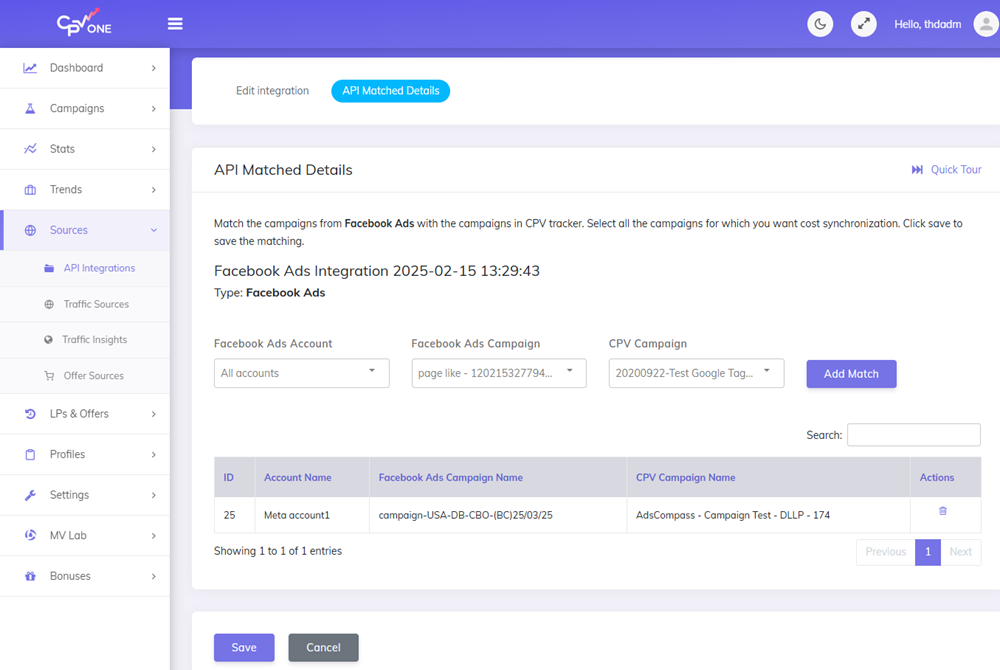
Task: Start the Quick Tour
Action: (946, 169)
